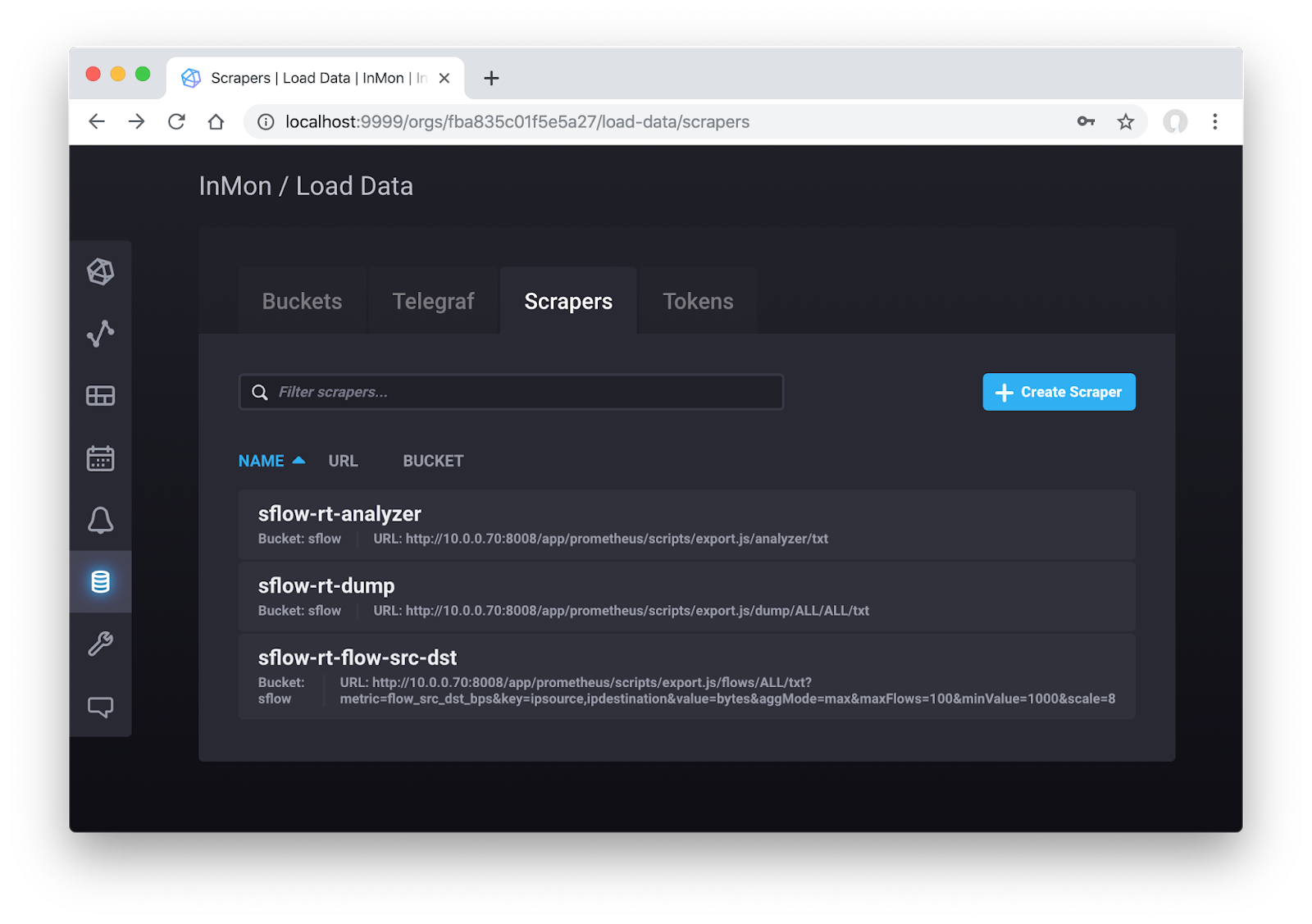This screenshot has height=924, width=1312.
Task: Sort scrapers by the NAME column
Action: click(x=271, y=461)
